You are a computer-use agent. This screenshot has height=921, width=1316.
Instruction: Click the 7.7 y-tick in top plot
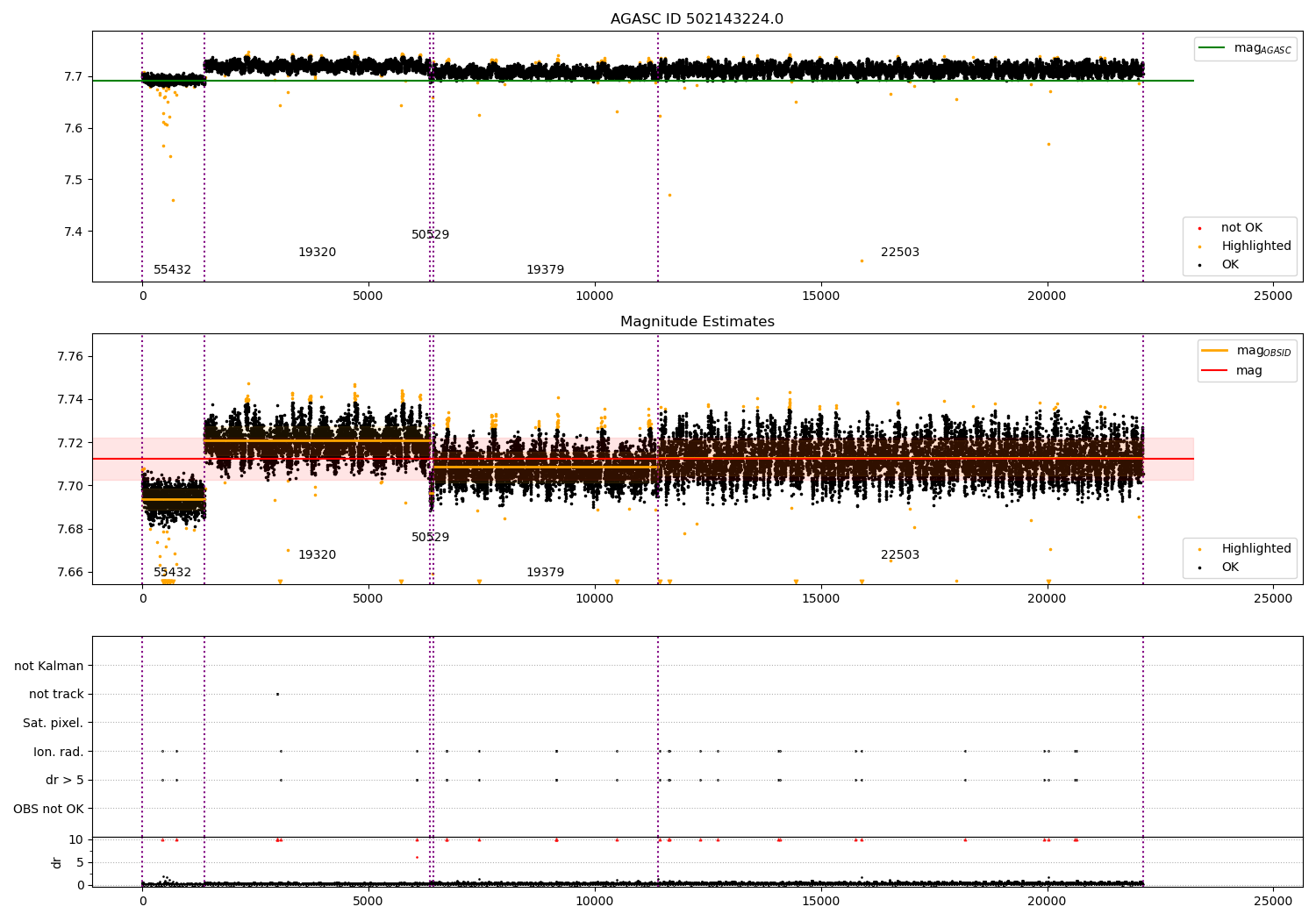pos(75,77)
